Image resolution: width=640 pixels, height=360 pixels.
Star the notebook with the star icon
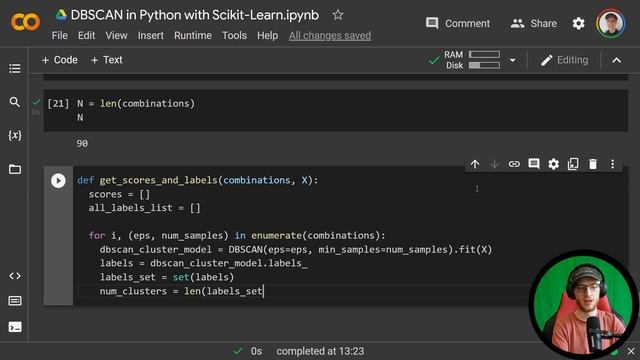pos(338,16)
